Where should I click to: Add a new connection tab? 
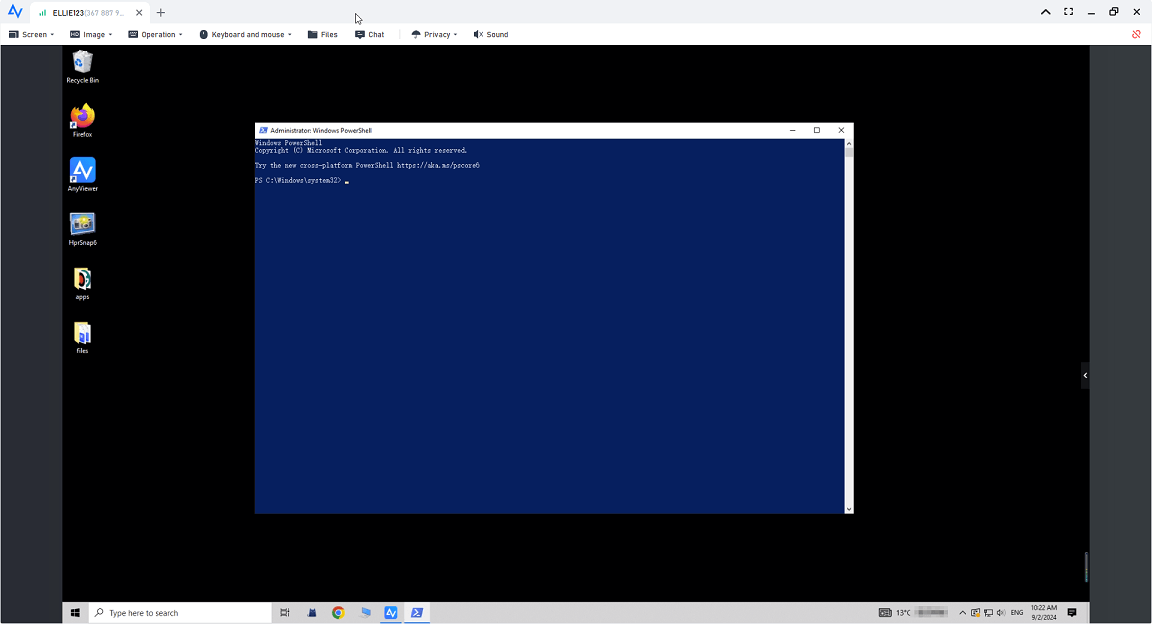pyautogui.click(x=161, y=12)
